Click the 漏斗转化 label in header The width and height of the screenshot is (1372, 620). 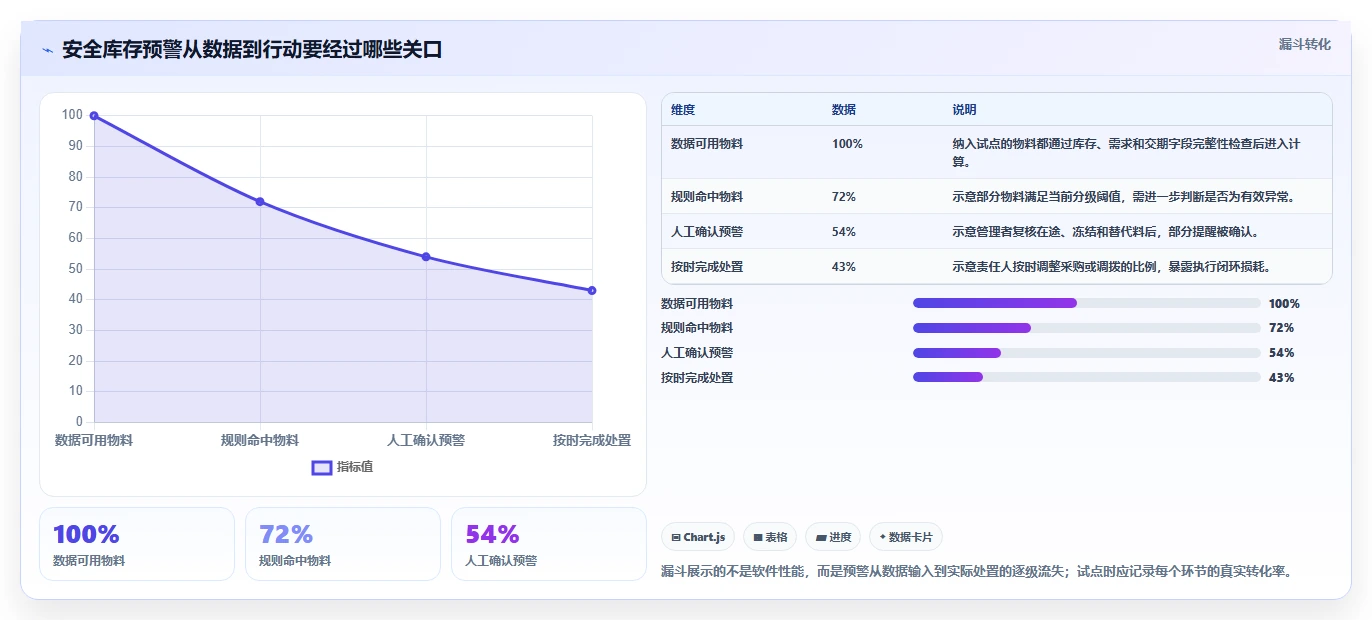[x=1304, y=44]
